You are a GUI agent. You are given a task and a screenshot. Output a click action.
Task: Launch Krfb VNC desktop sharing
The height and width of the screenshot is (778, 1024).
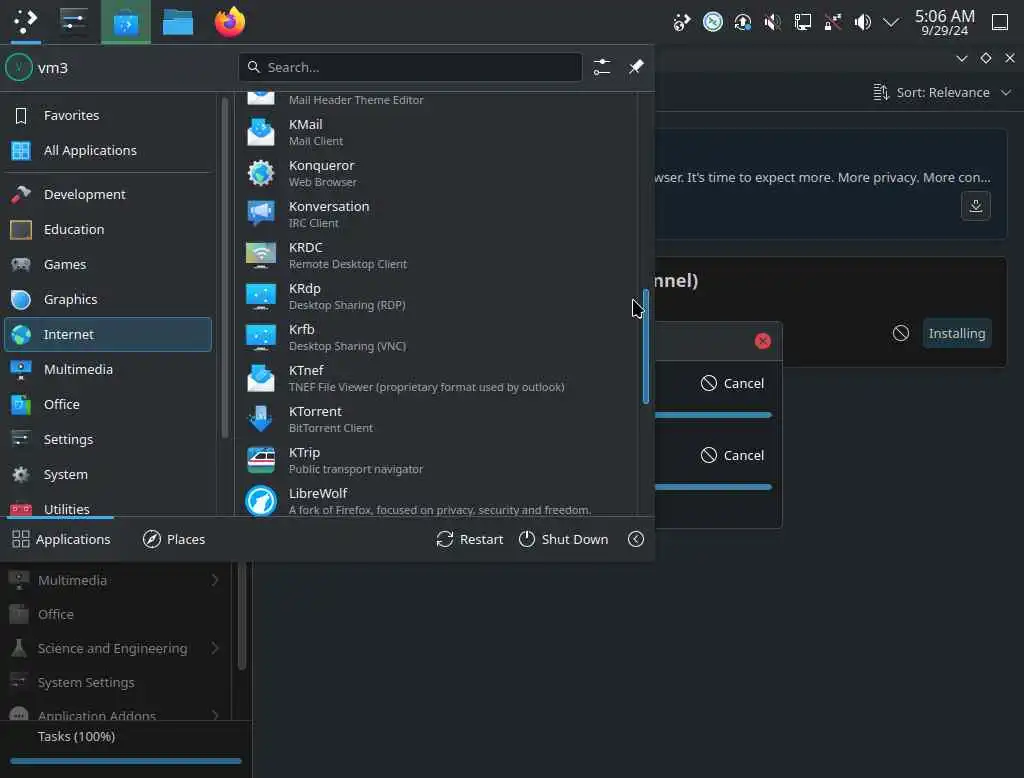(x=436, y=337)
